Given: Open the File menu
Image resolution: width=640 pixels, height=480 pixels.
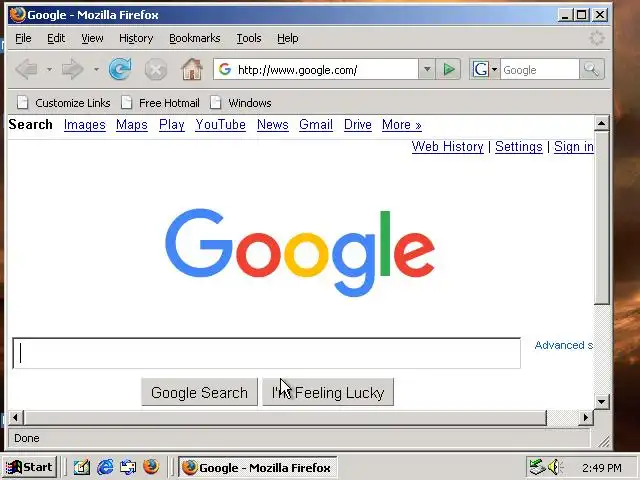Looking at the screenshot, I should 23,38.
